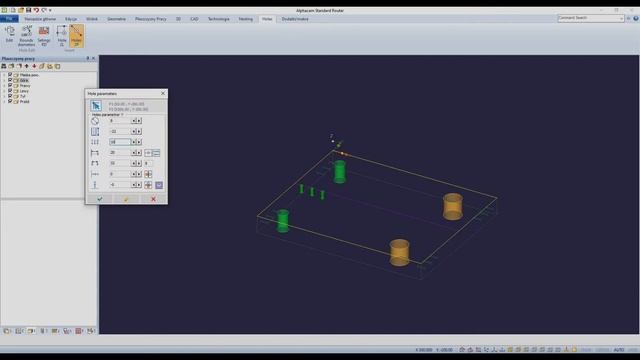This screenshot has height=360, width=640.
Task: Decrease hole depth with the left stepper arrow
Action: pos(133,131)
